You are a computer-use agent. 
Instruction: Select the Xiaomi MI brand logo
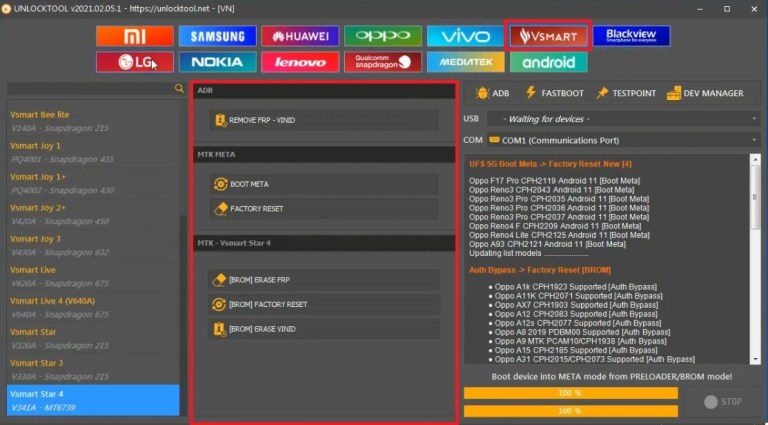[x=135, y=36]
